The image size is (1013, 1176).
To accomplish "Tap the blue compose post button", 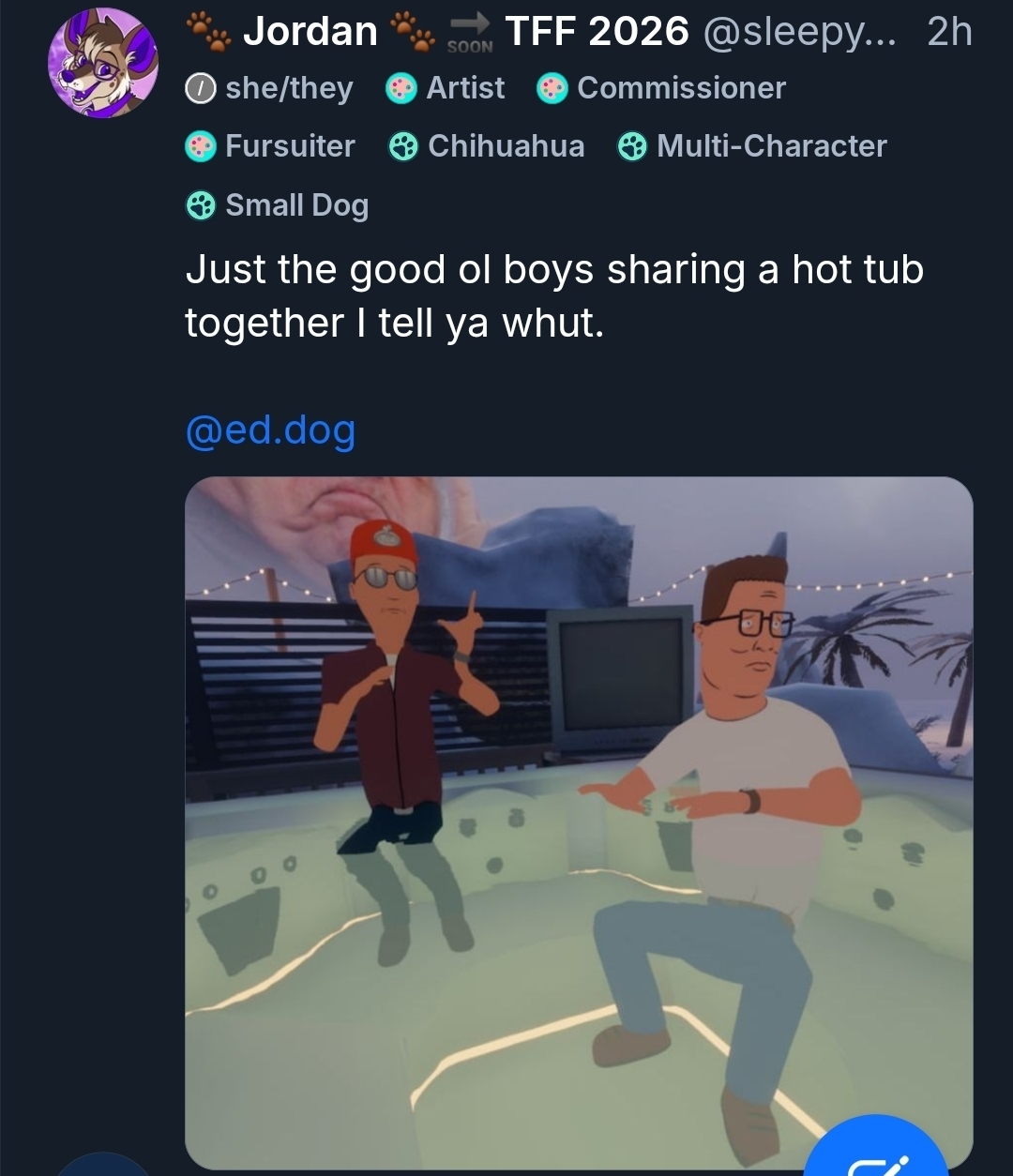I will [x=876, y=1149].
